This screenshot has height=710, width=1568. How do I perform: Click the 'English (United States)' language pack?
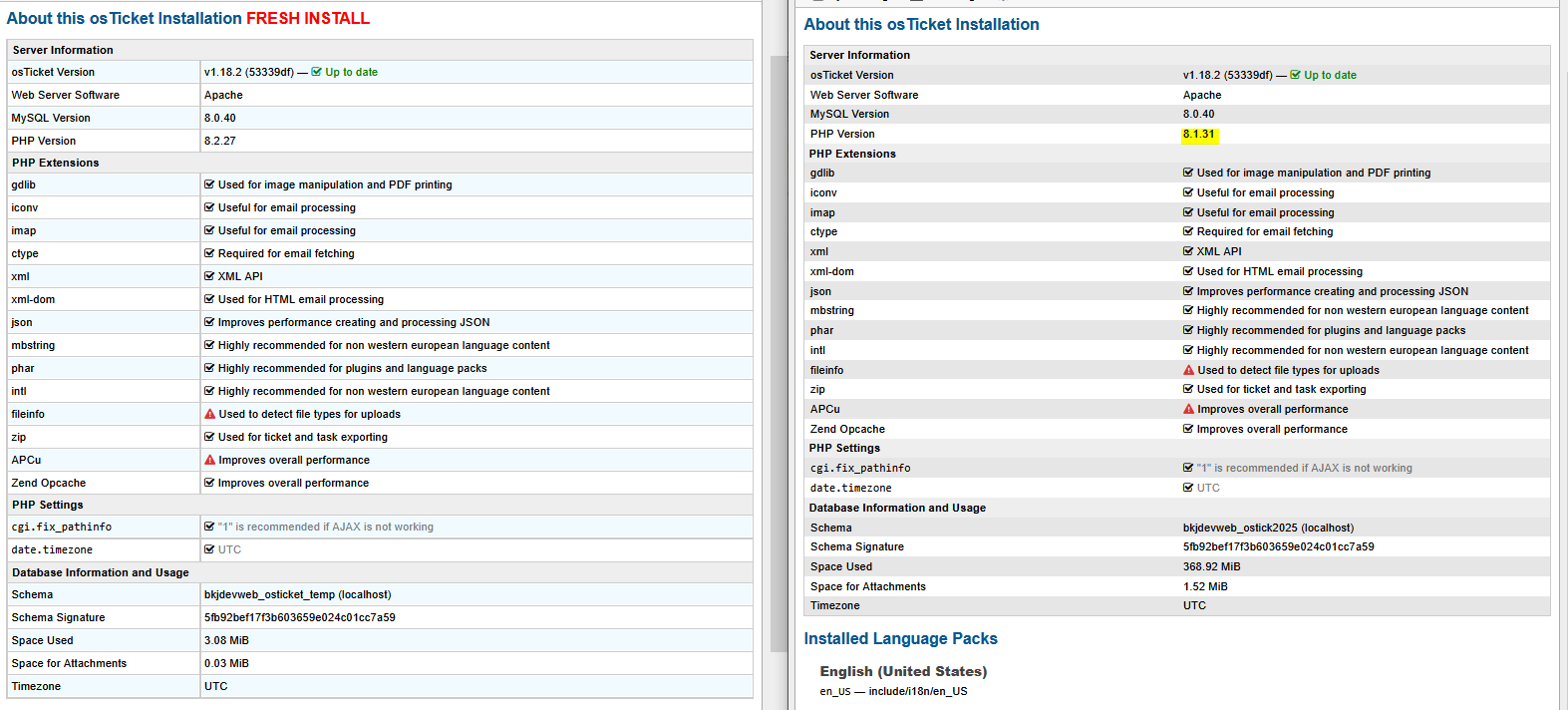903,671
